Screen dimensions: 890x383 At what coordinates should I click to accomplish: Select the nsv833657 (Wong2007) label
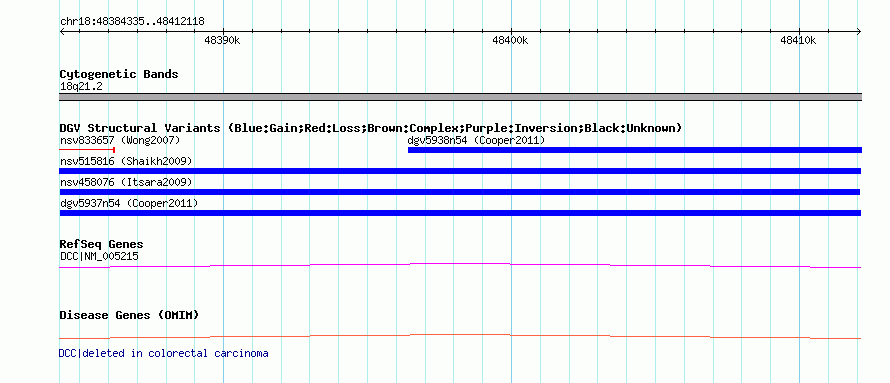click(120, 140)
